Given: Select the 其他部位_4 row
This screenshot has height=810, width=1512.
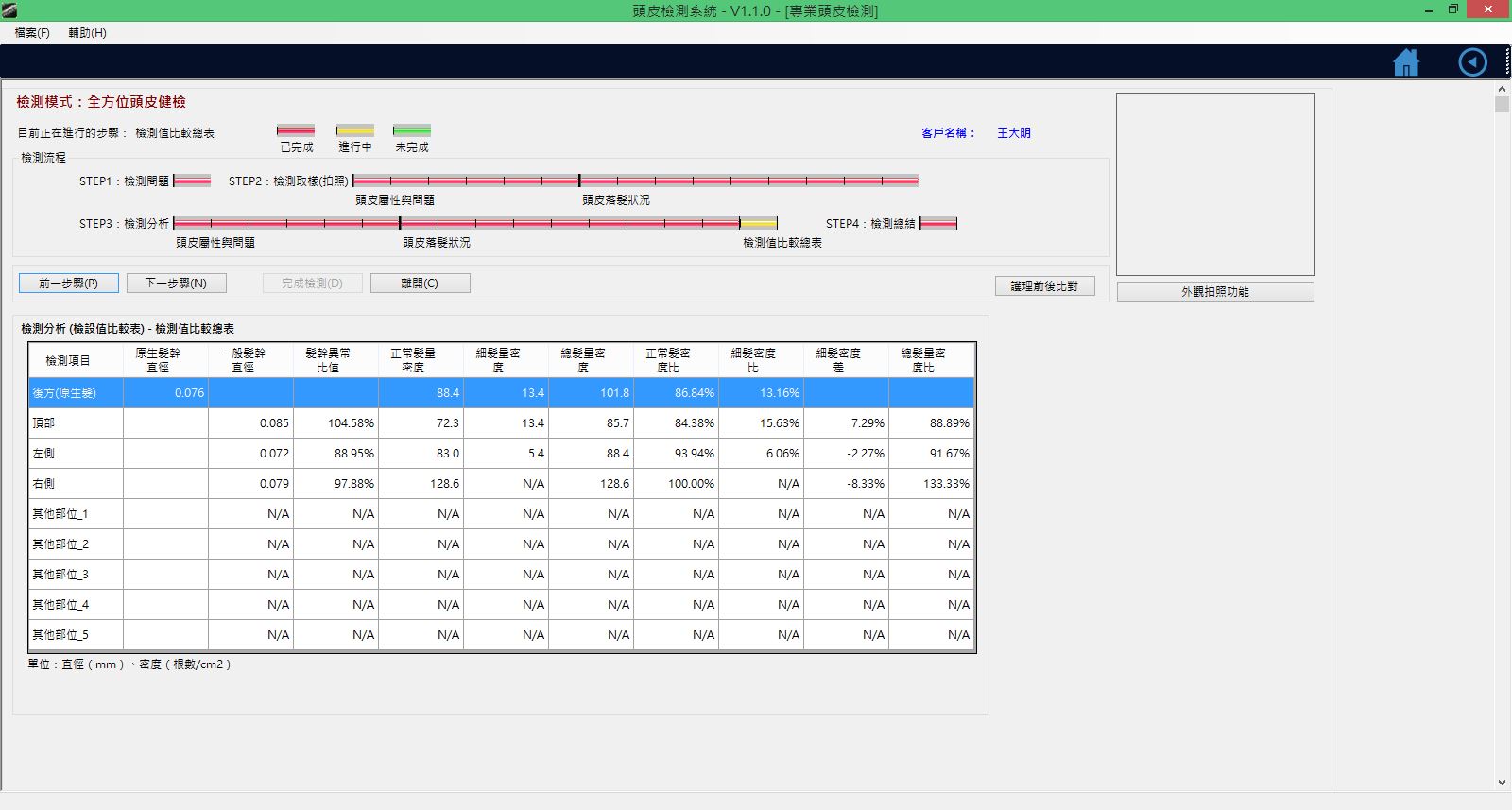Looking at the screenshot, I should [502, 605].
